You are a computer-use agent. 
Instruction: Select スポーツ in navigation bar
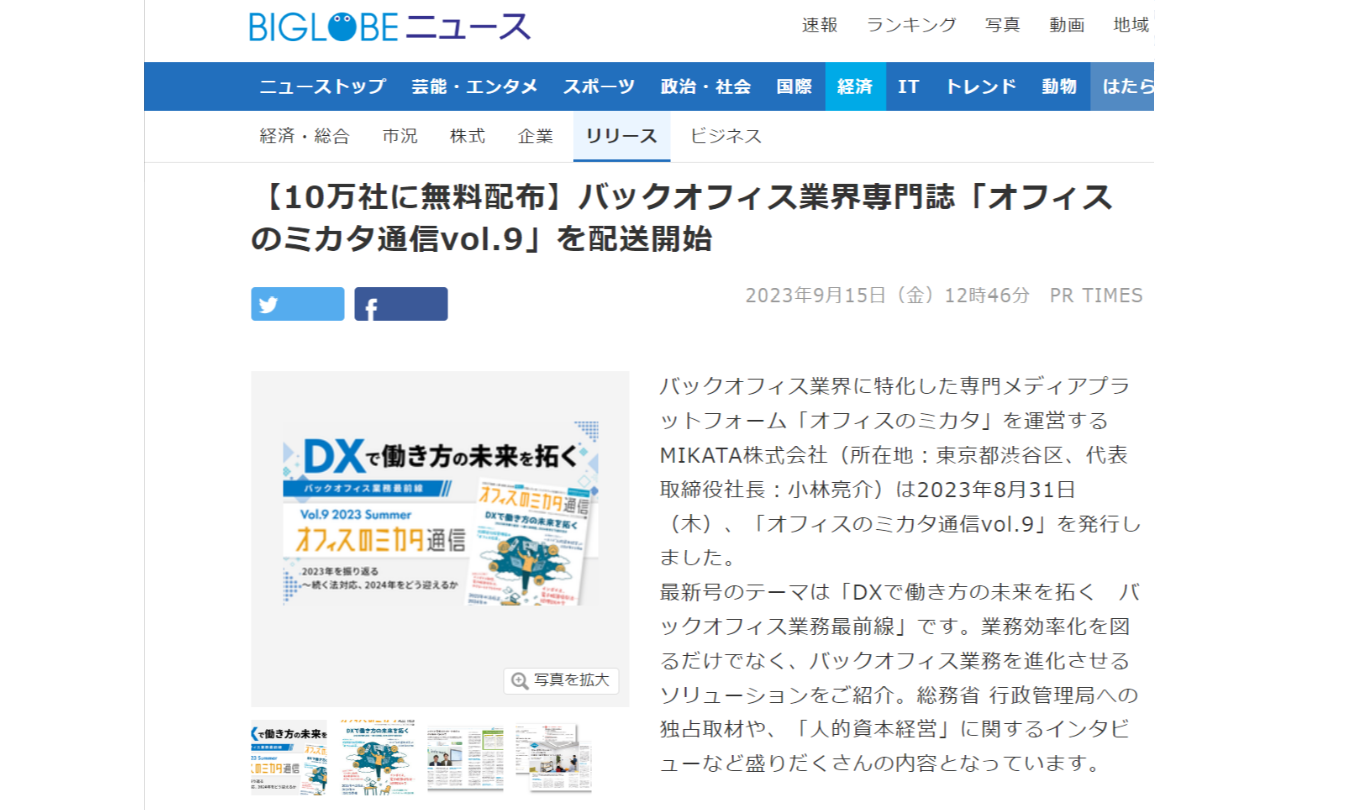click(x=598, y=86)
